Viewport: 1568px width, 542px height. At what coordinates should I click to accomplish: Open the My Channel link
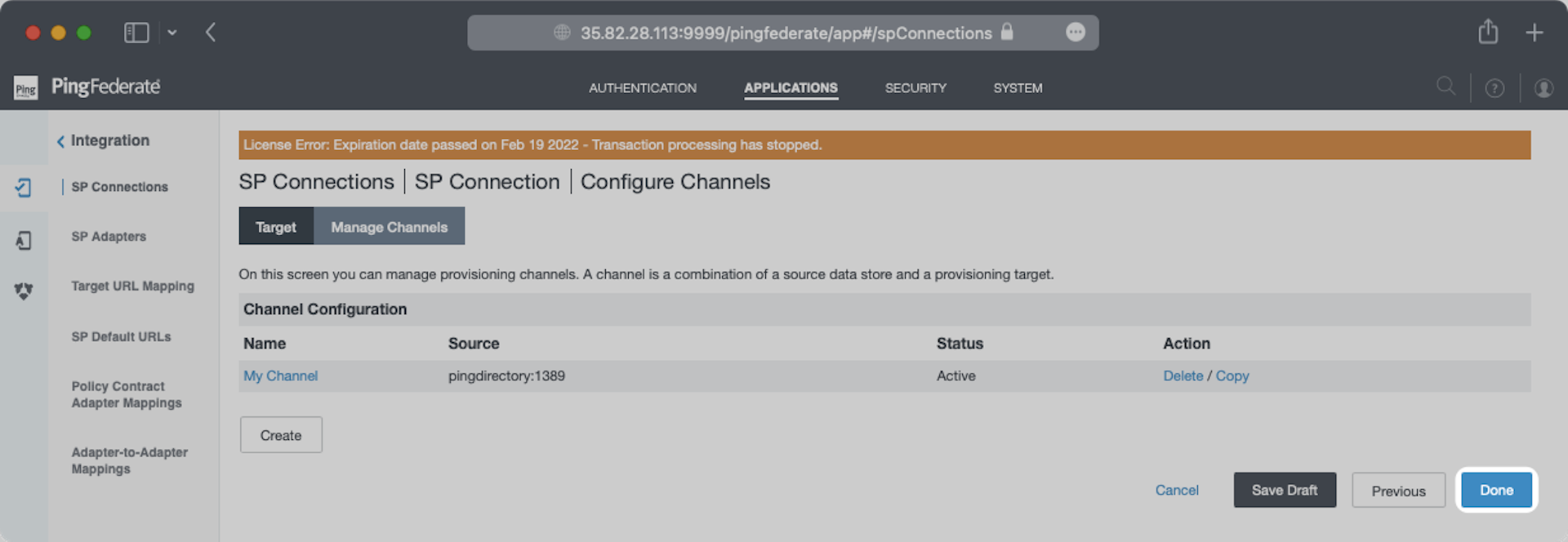point(280,375)
